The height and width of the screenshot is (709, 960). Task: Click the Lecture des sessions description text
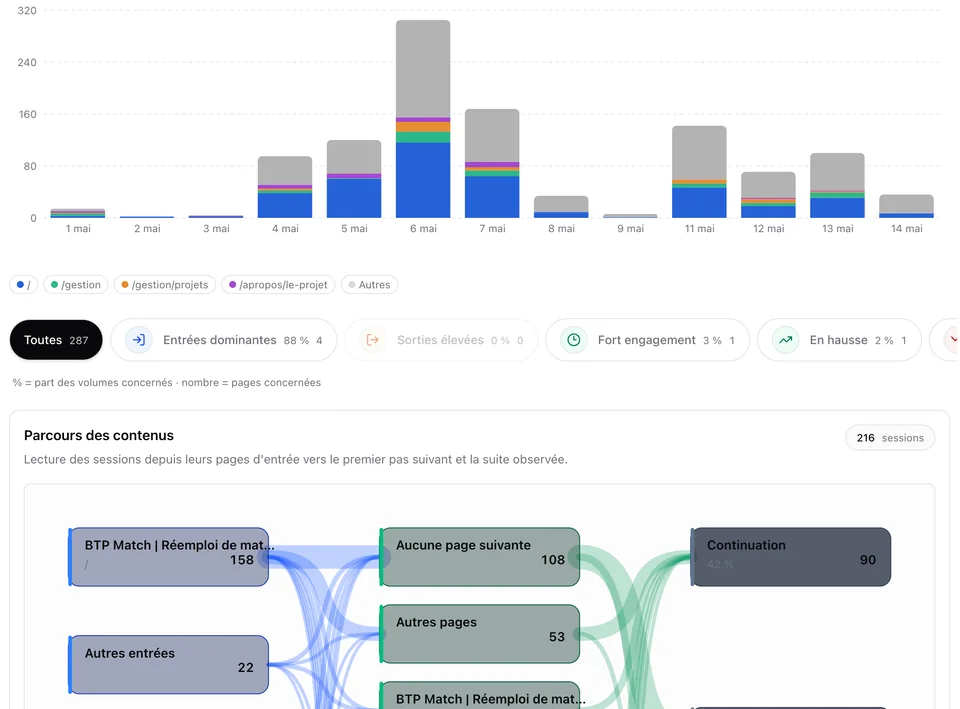tap(296, 459)
